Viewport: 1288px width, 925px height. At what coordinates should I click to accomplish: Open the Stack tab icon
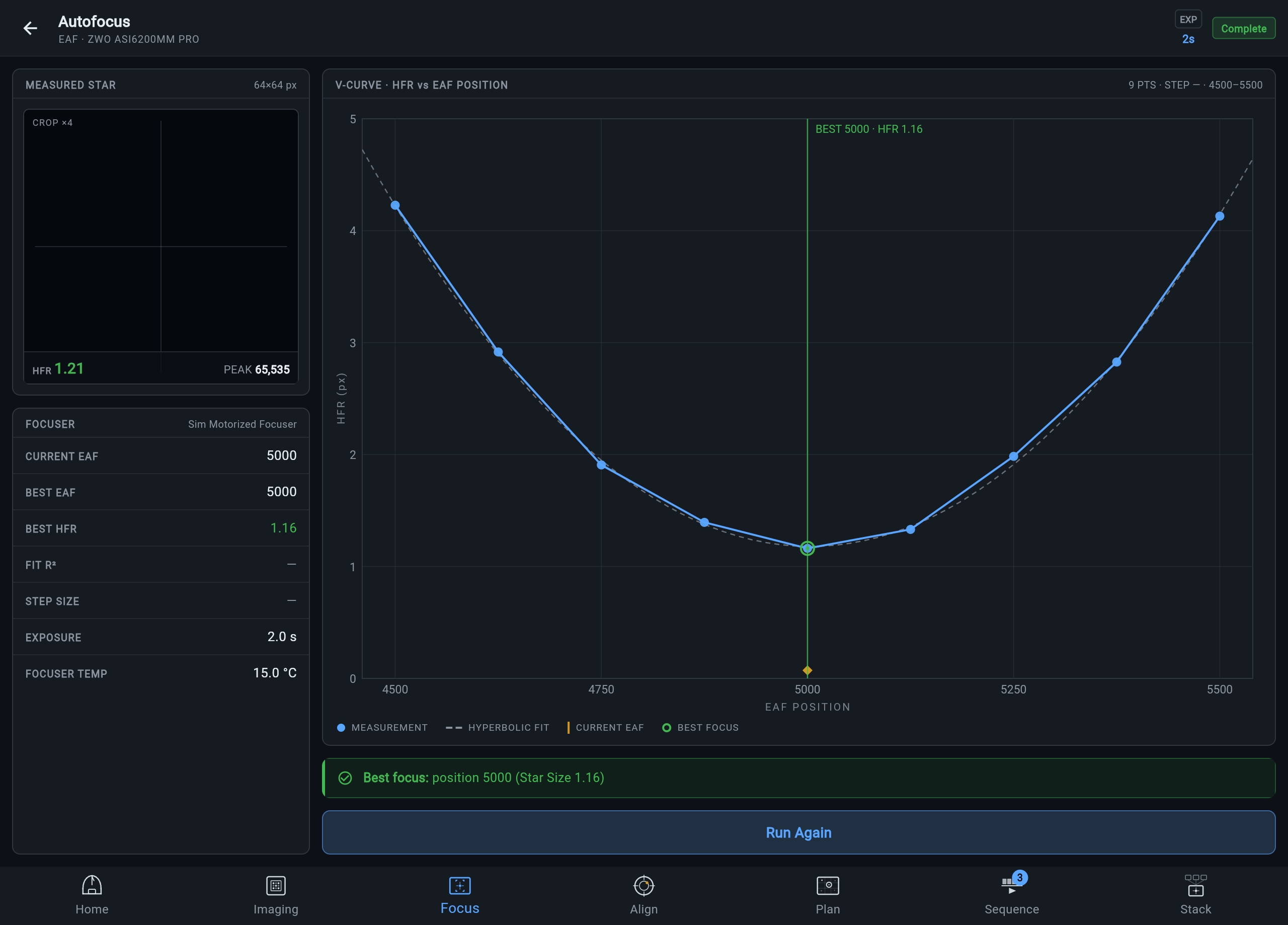[1196, 885]
